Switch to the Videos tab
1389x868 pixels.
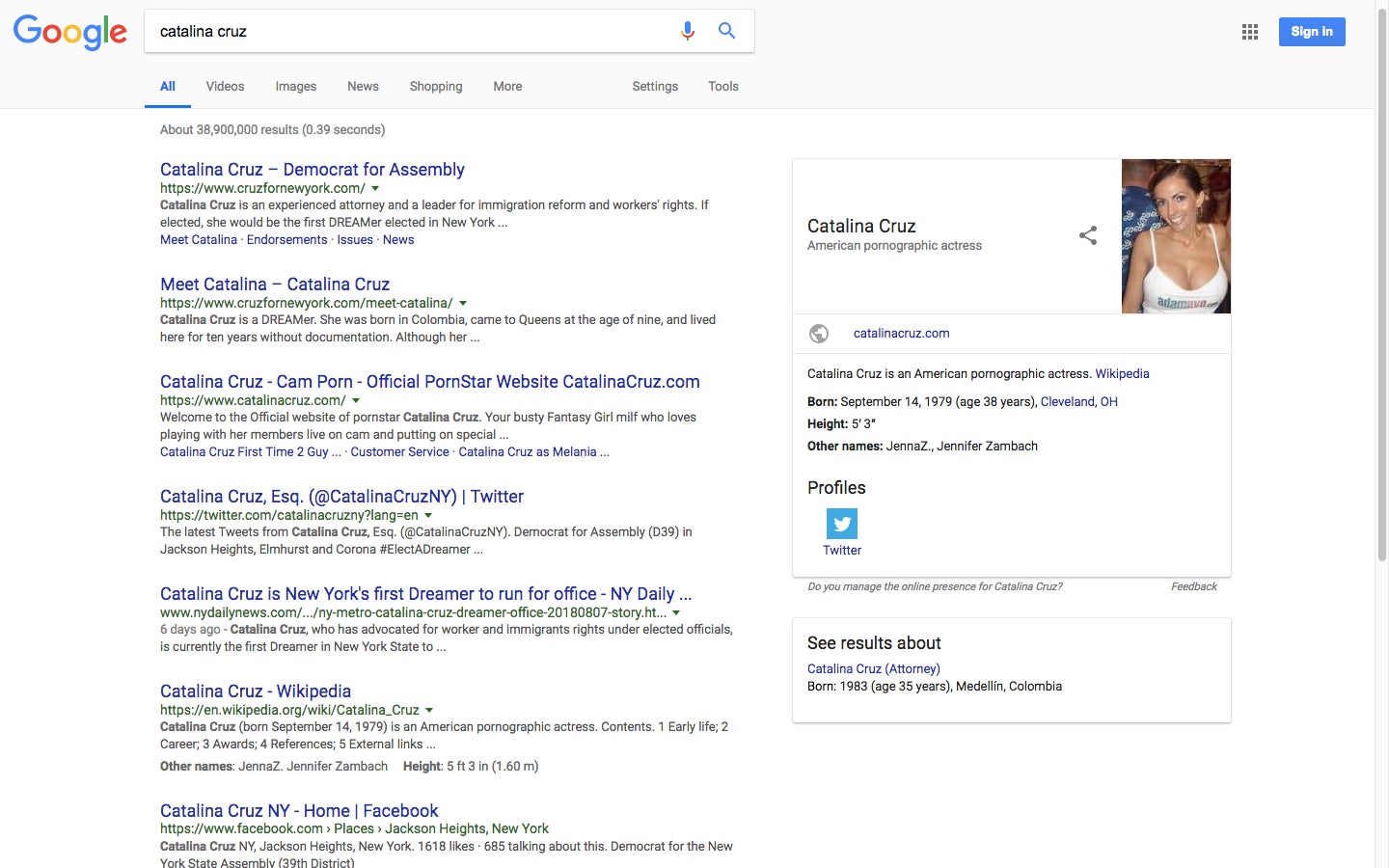coord(225,86)
